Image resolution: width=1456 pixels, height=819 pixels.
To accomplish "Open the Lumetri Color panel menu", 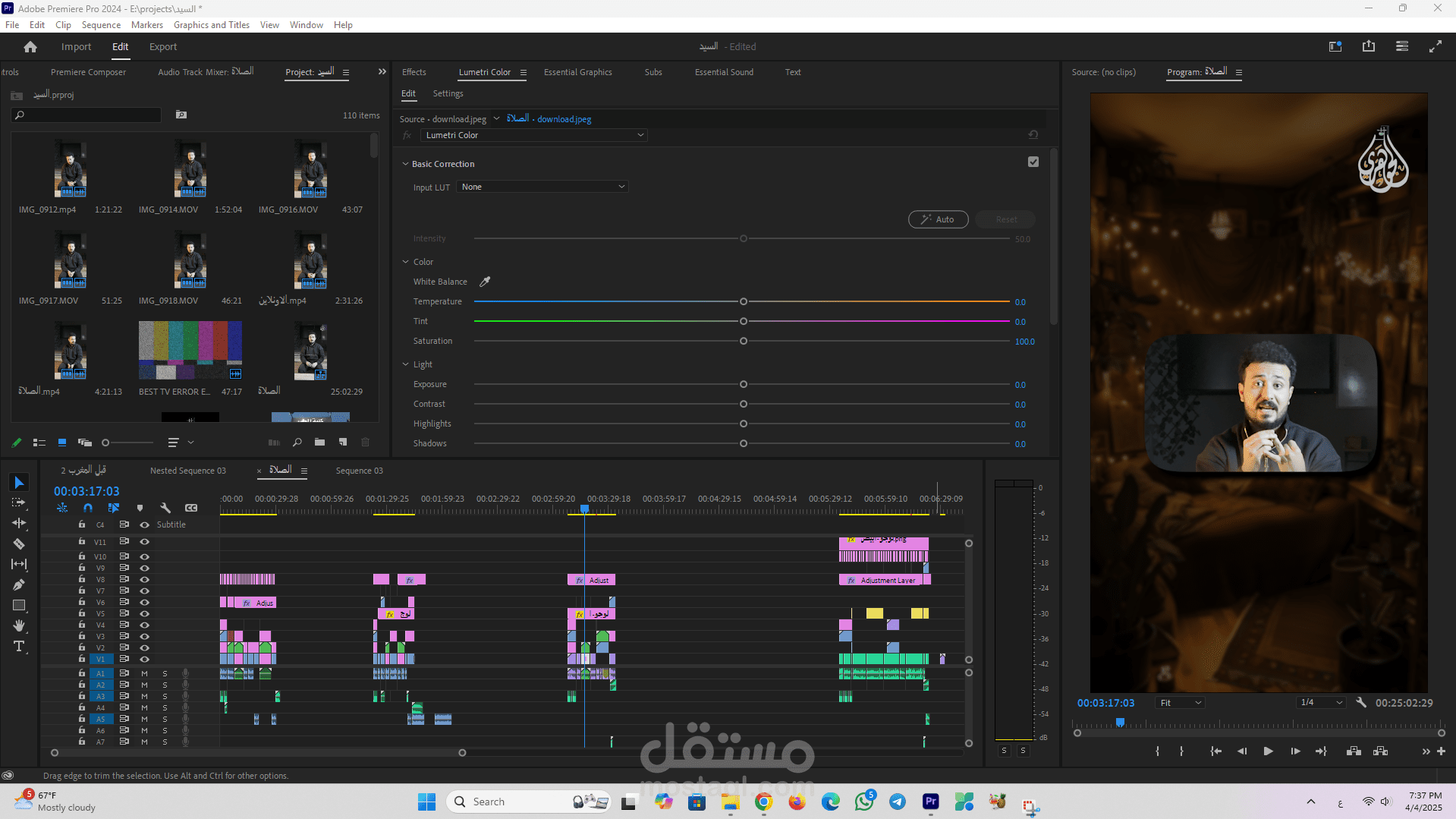I will [523, 73].
